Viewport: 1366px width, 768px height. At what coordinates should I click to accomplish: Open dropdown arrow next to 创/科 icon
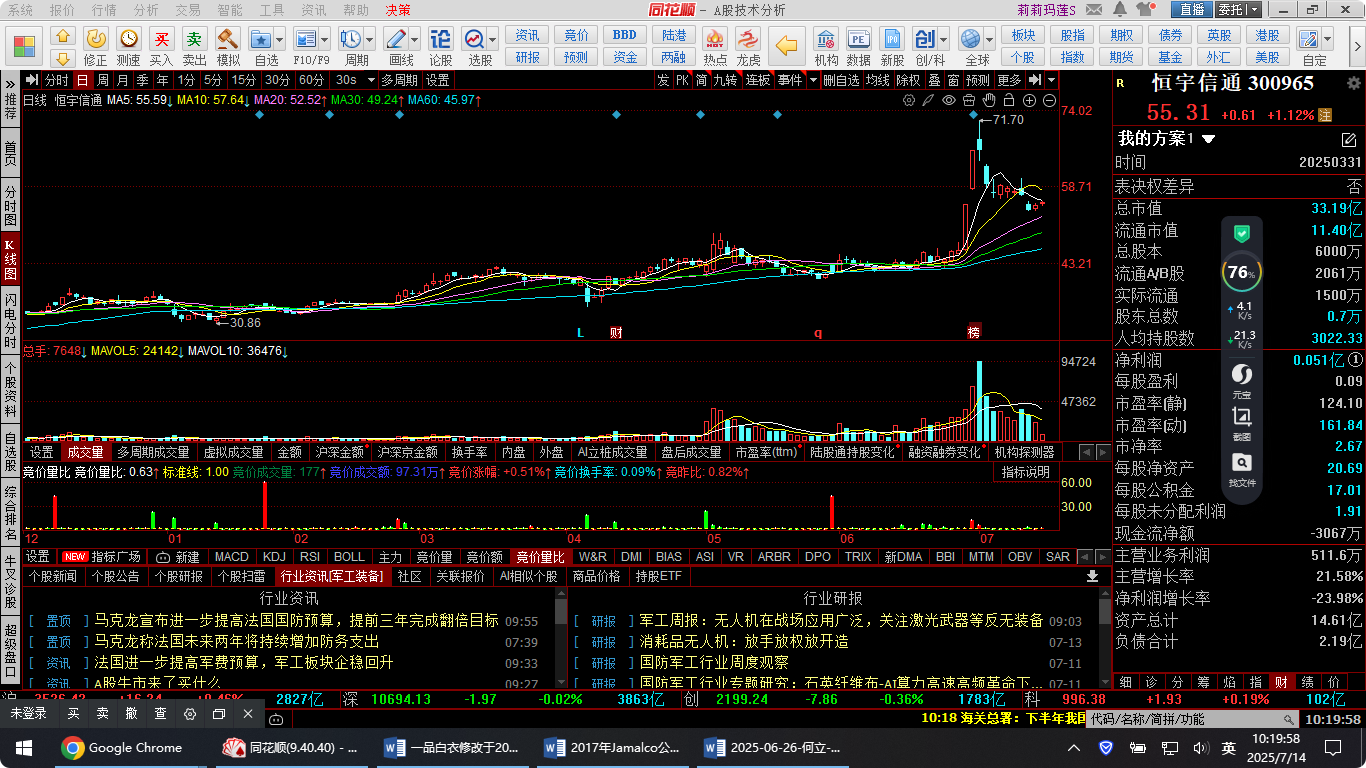943,39
